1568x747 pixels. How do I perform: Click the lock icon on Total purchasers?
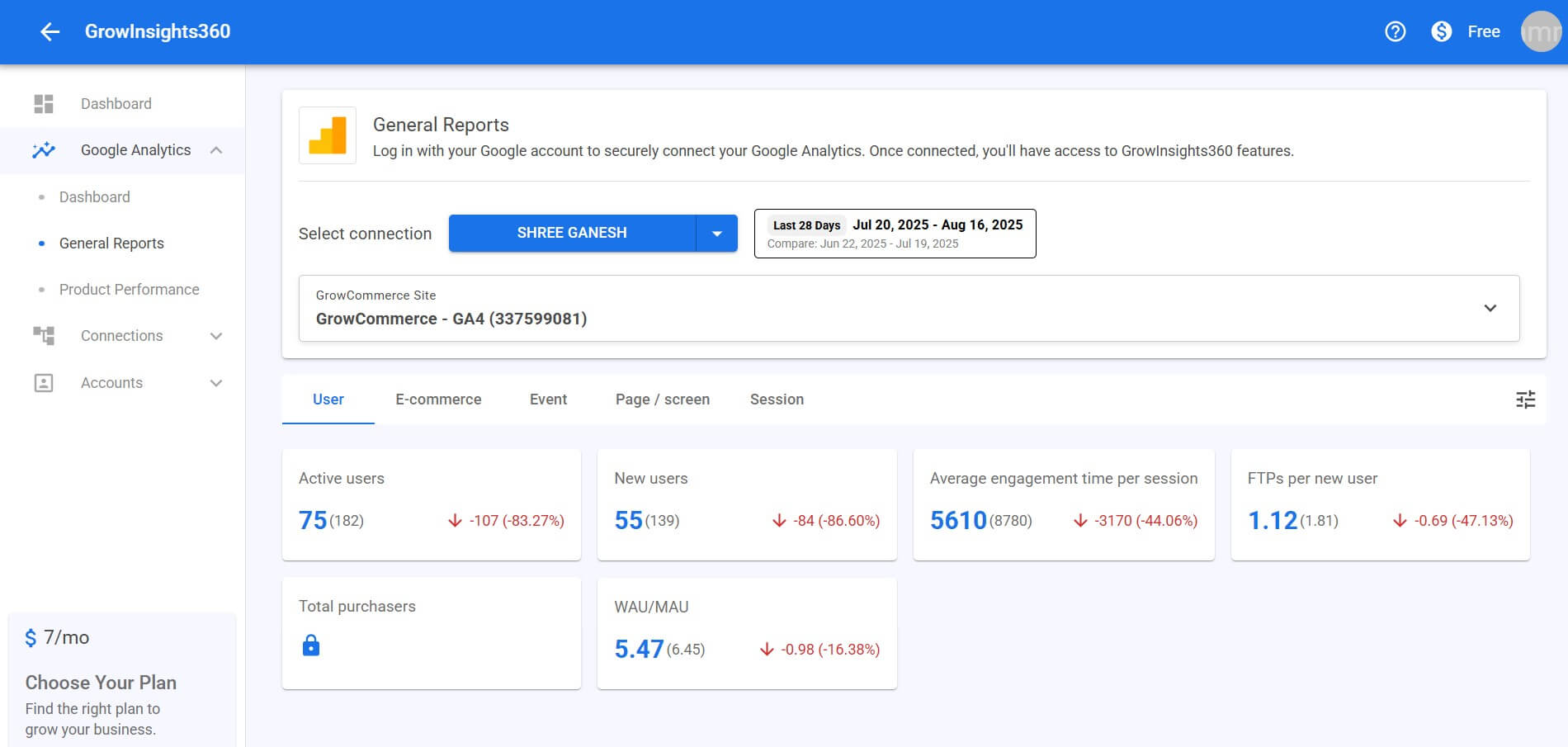[311, 645]
